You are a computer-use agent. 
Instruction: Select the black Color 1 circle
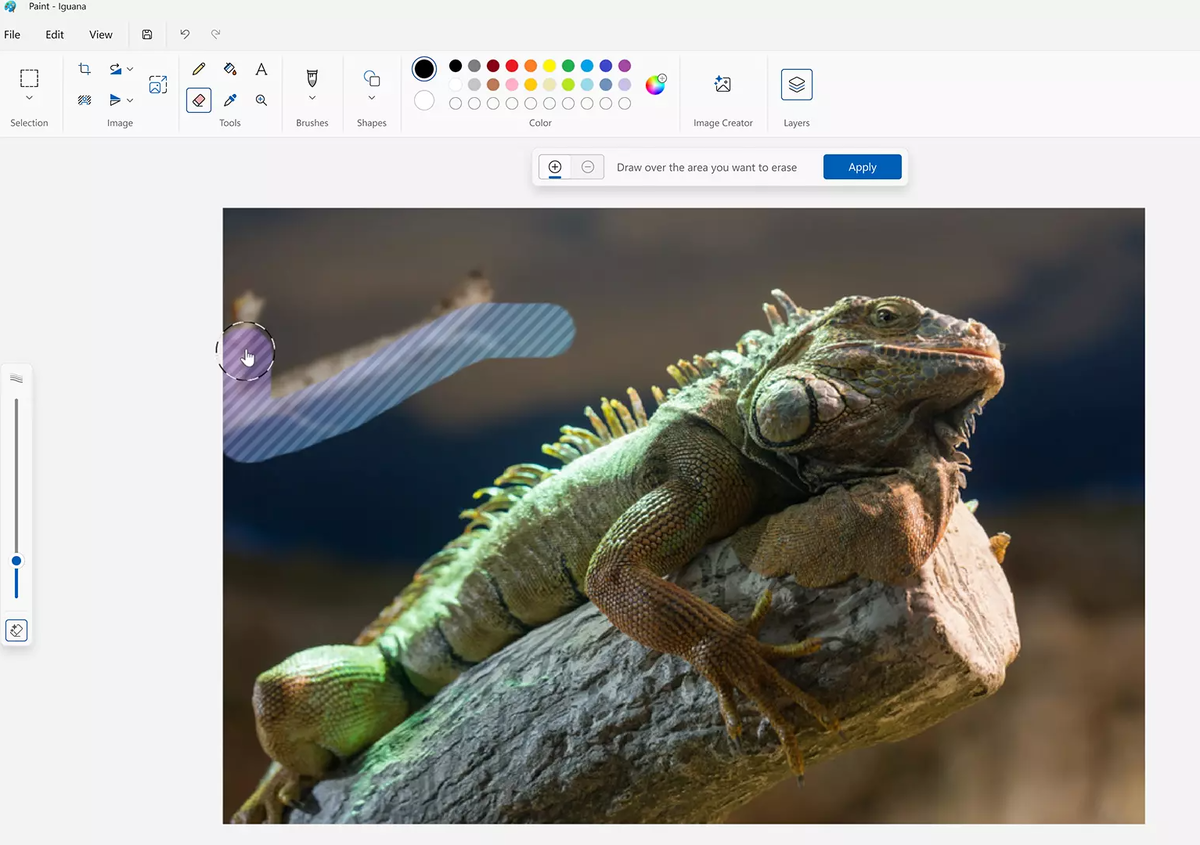(x=424, y=69)
